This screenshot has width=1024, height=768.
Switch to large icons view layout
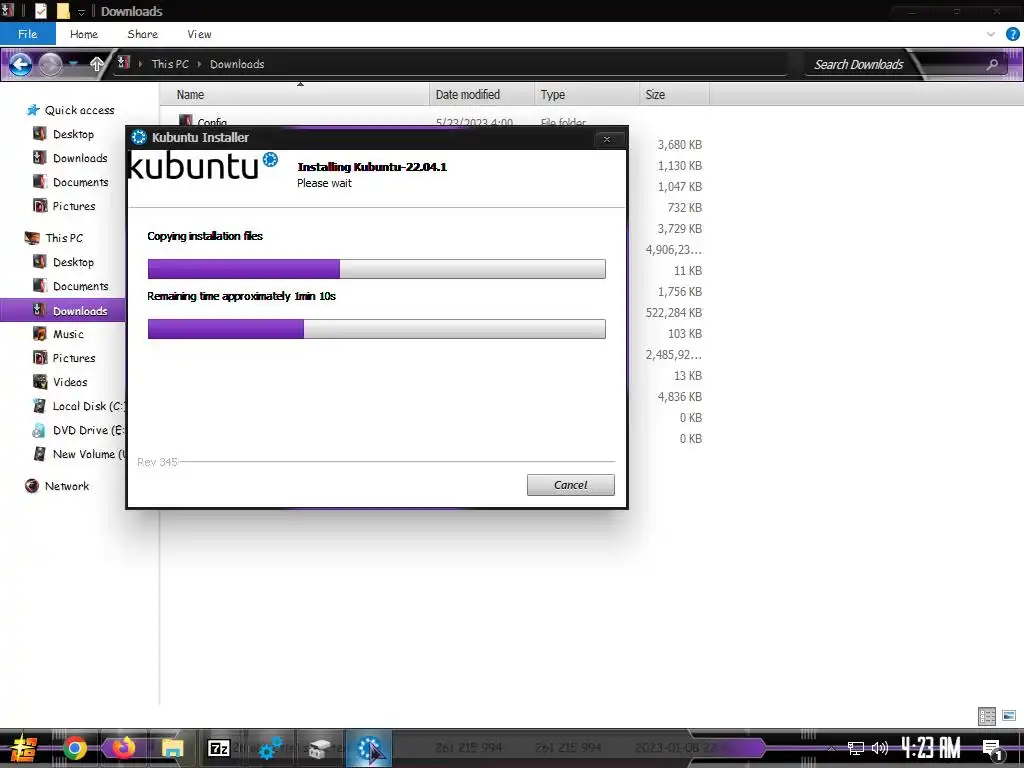(x=1009, y=716)
